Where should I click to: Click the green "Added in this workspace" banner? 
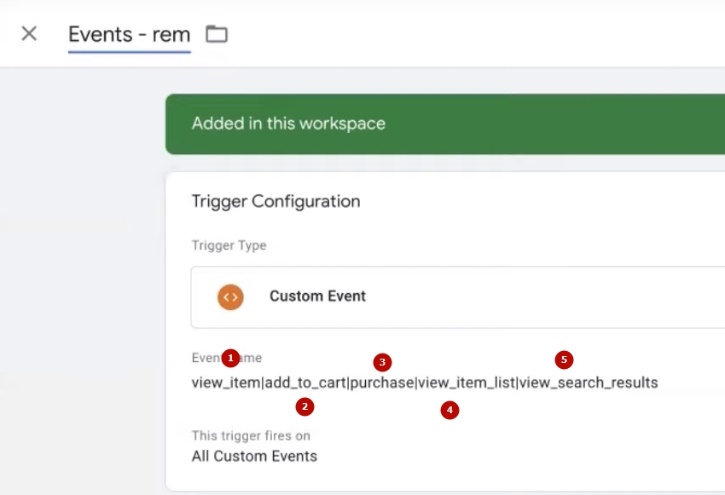click(288, 124)
